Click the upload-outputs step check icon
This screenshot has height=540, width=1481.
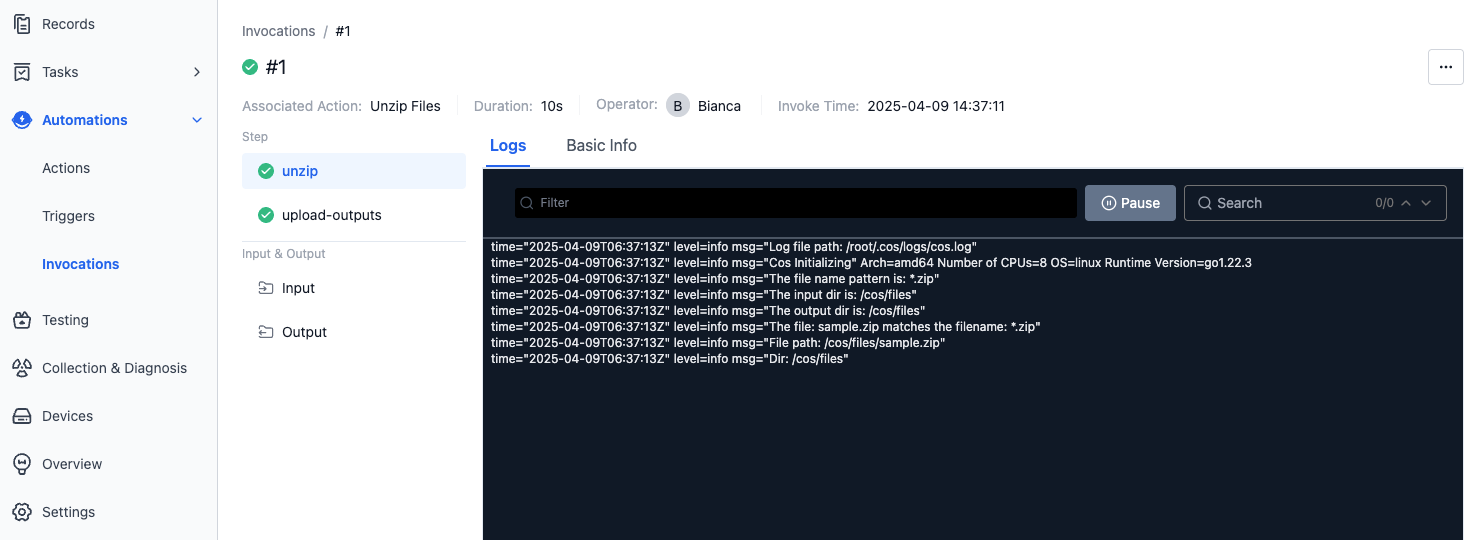tap(266, 215)
